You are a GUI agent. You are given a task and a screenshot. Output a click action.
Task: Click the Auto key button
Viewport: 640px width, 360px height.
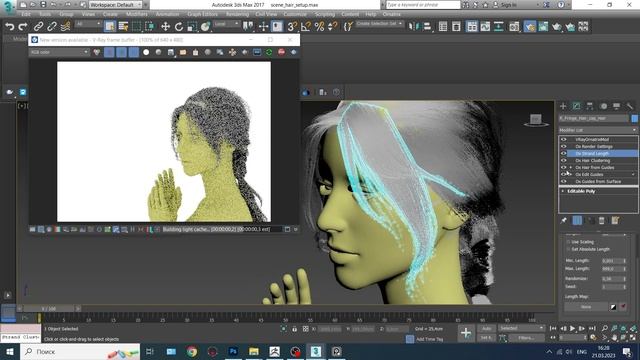coord(486,329)
